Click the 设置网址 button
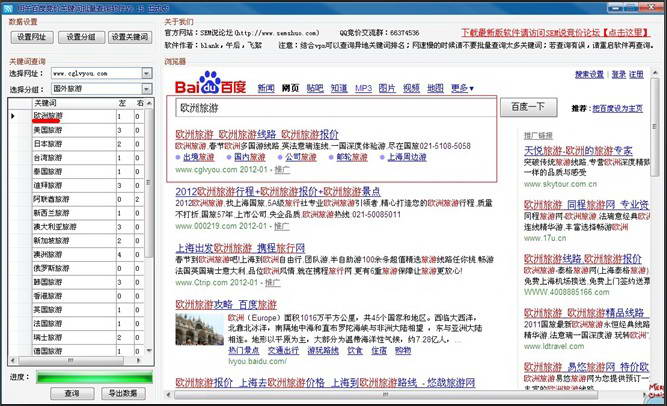 [x=32, y=37]
